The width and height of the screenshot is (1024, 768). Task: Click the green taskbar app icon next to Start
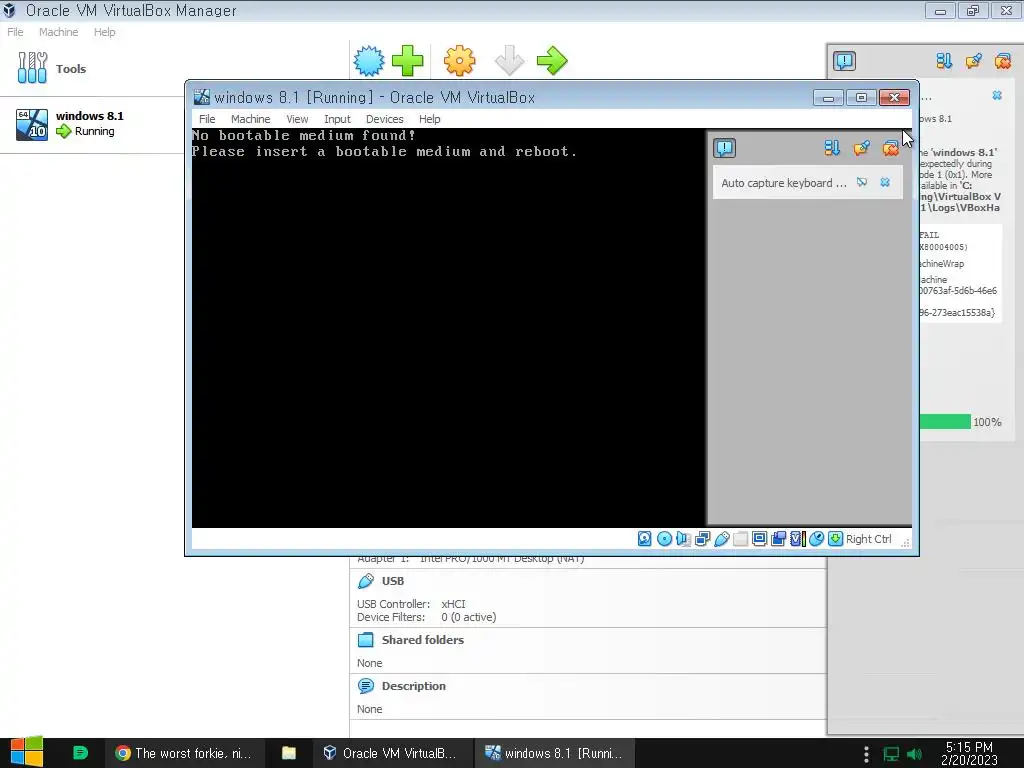click(x=80, y=753)
